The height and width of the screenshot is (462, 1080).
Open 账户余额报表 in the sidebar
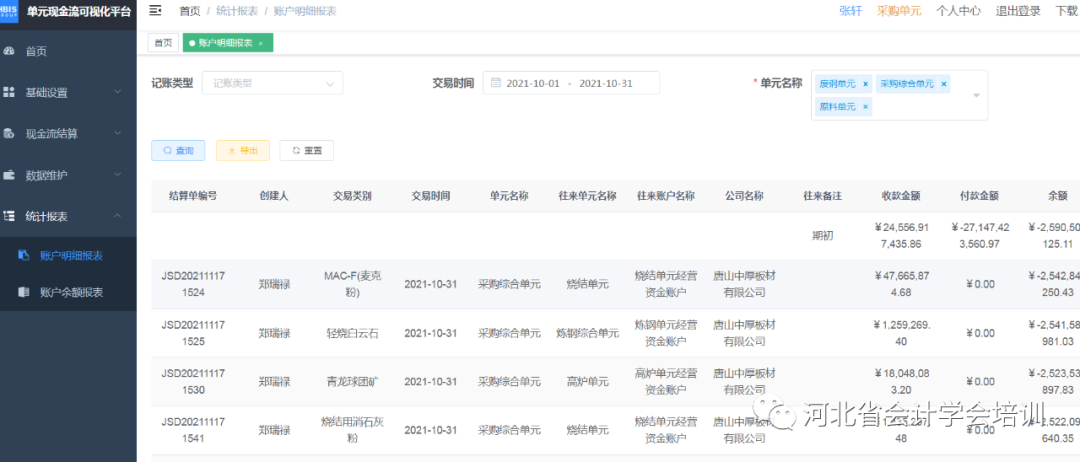point(68,292)
